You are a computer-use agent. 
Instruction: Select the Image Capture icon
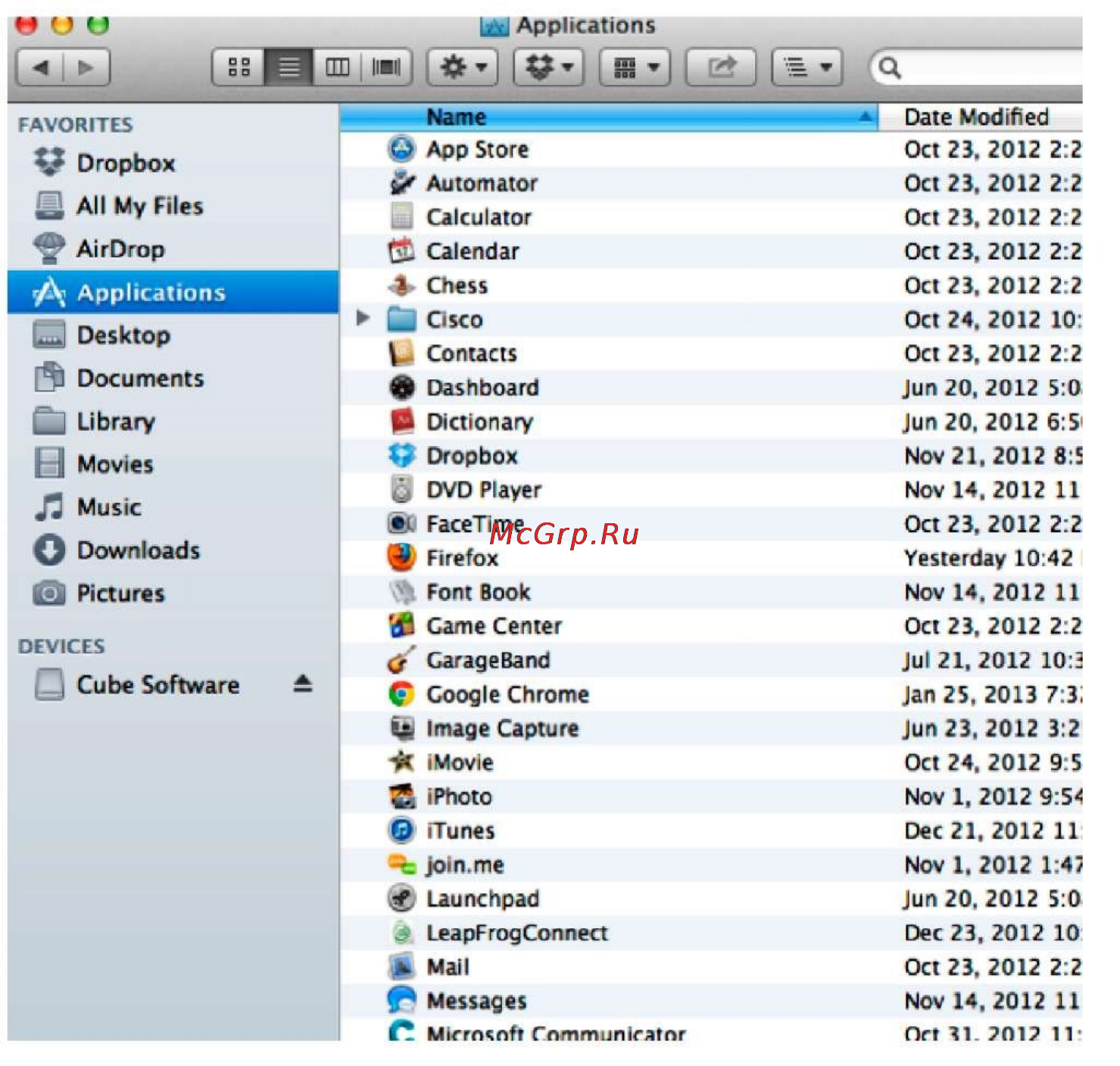(x=401, y=728)
